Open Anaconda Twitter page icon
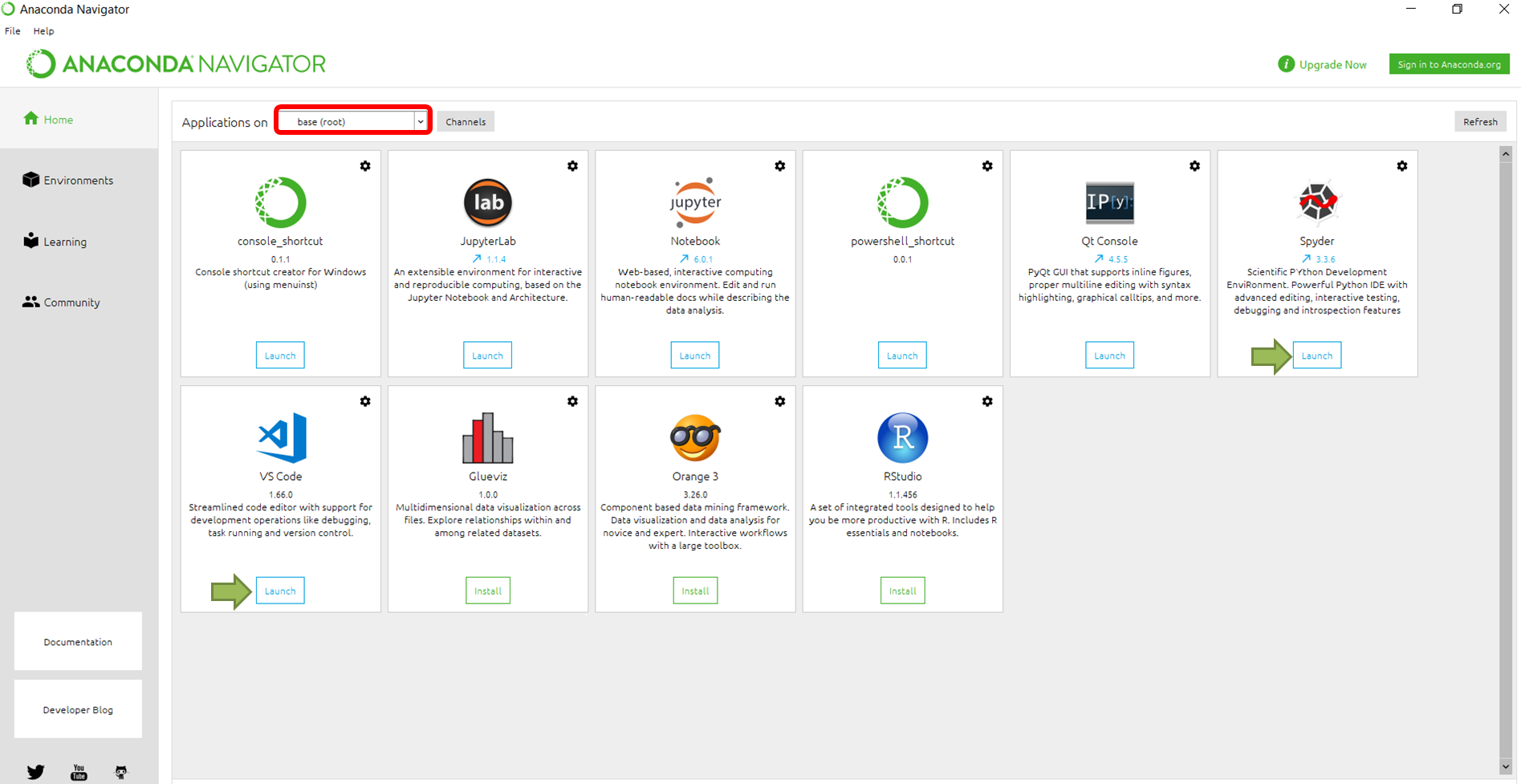This screenshot has height=784, width=1521. tap(36, 772)
